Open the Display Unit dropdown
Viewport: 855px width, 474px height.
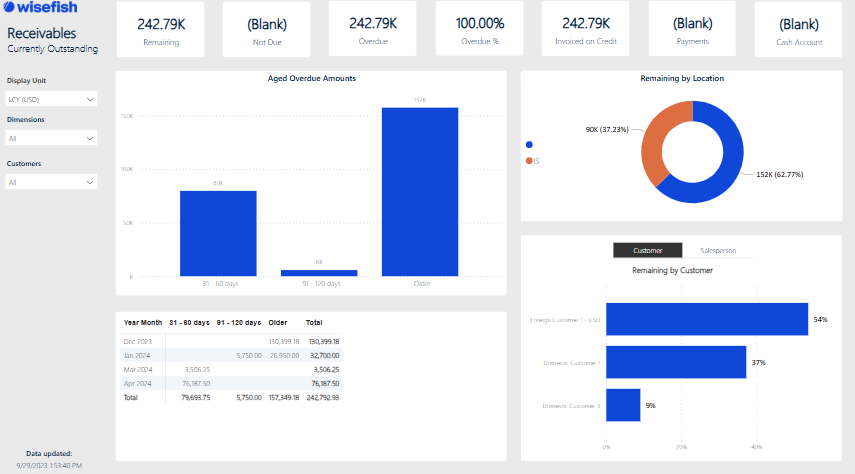(51, 99)
